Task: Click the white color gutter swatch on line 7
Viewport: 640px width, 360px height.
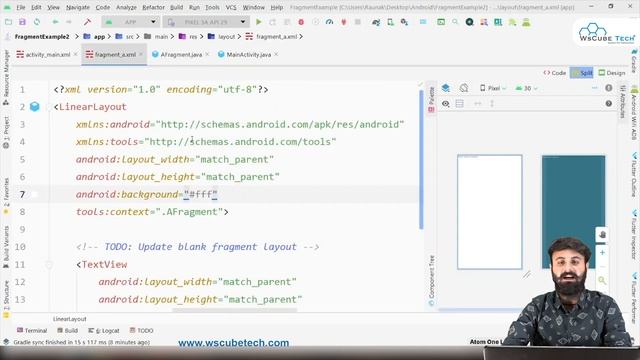Action: click(x=35, y=195)
